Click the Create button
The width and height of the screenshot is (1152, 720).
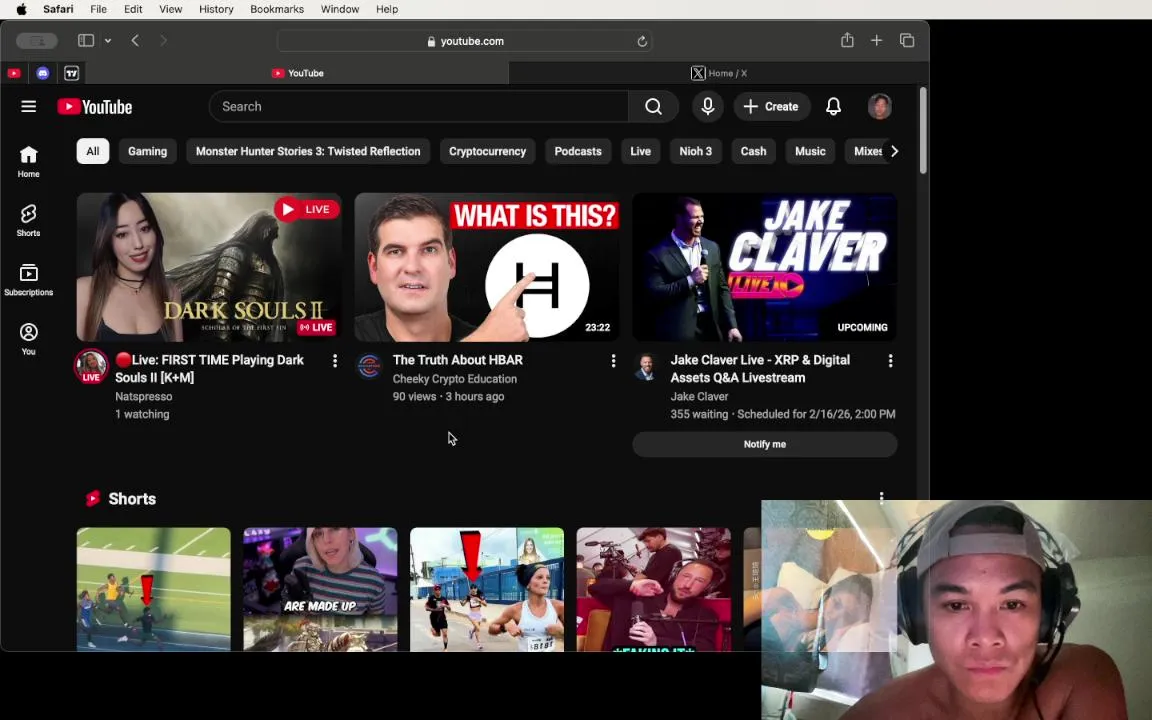[x=771, y=107]
